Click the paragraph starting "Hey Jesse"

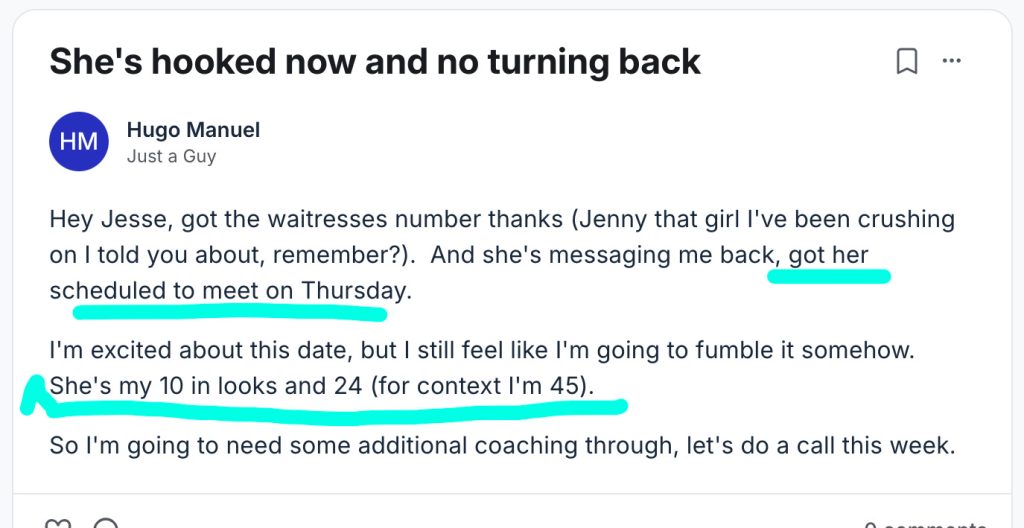400,219
